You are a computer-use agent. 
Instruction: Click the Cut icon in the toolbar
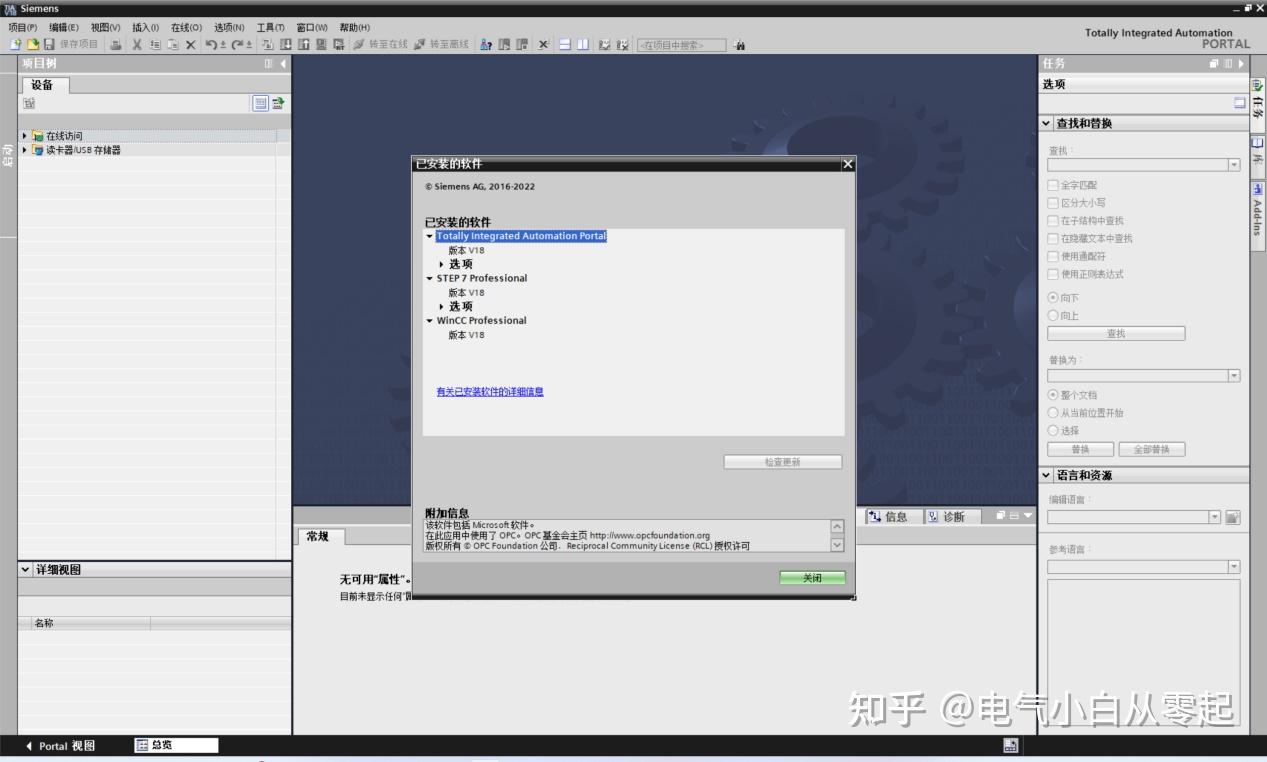137,44
